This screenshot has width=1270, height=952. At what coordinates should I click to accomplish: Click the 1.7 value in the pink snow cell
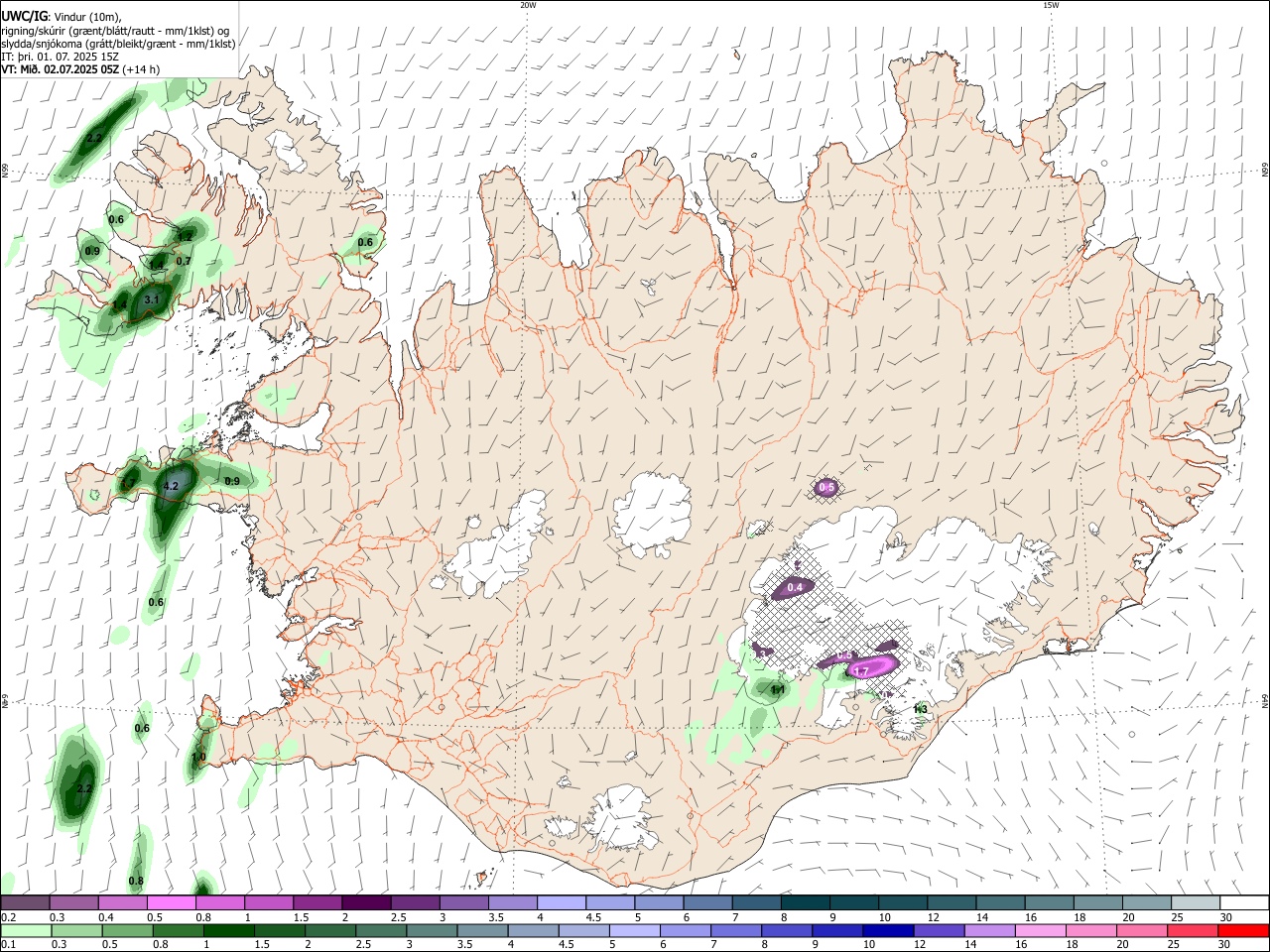(861, 671)
